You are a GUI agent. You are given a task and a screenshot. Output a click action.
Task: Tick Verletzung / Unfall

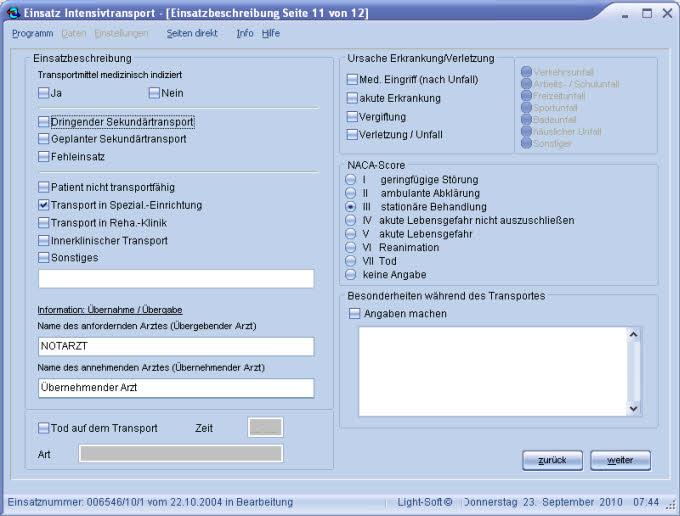(352, 135)
